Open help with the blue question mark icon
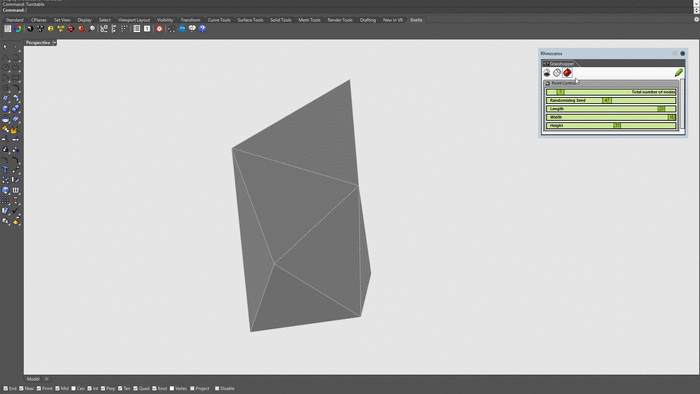 click(x=203, y=29)
